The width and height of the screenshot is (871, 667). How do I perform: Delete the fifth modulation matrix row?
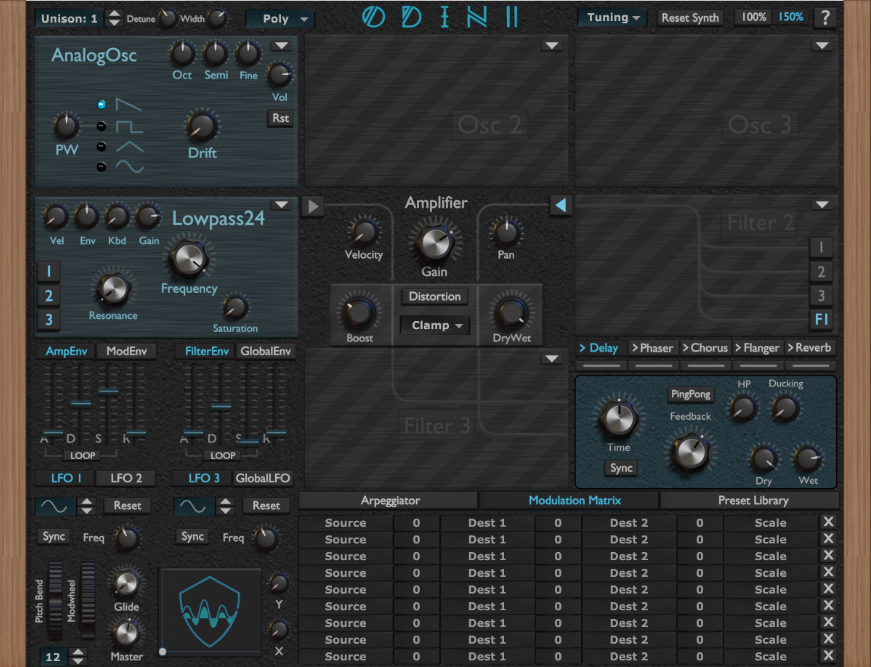point(828,589)
